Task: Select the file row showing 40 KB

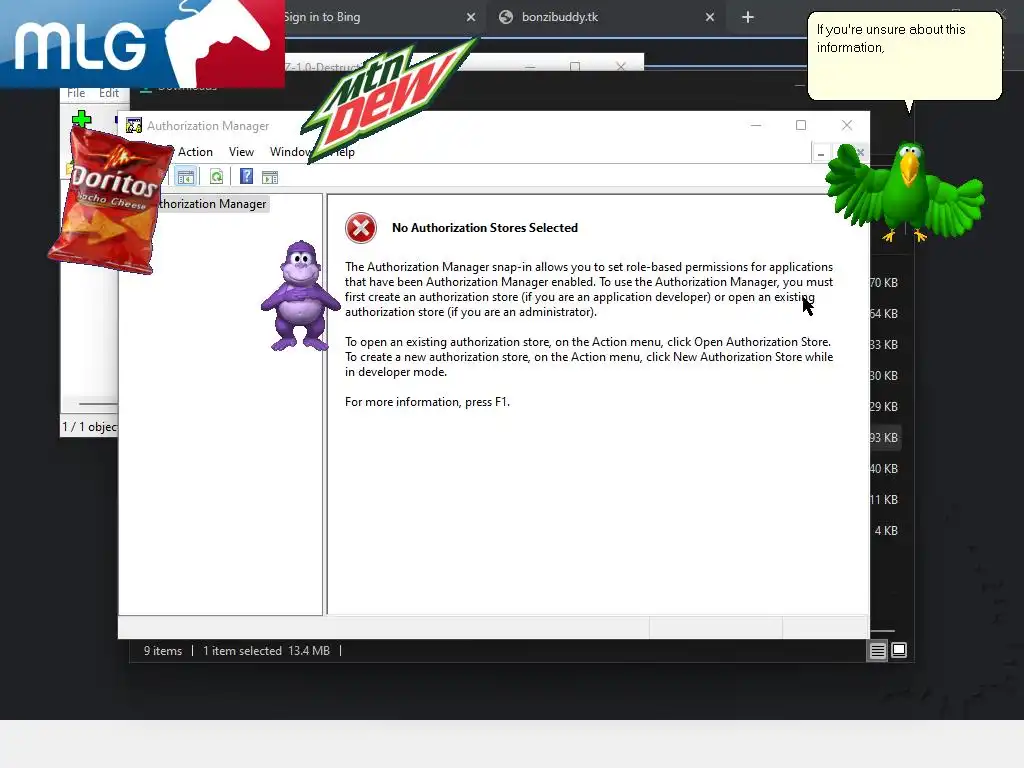Action: [x=886, y=469]
